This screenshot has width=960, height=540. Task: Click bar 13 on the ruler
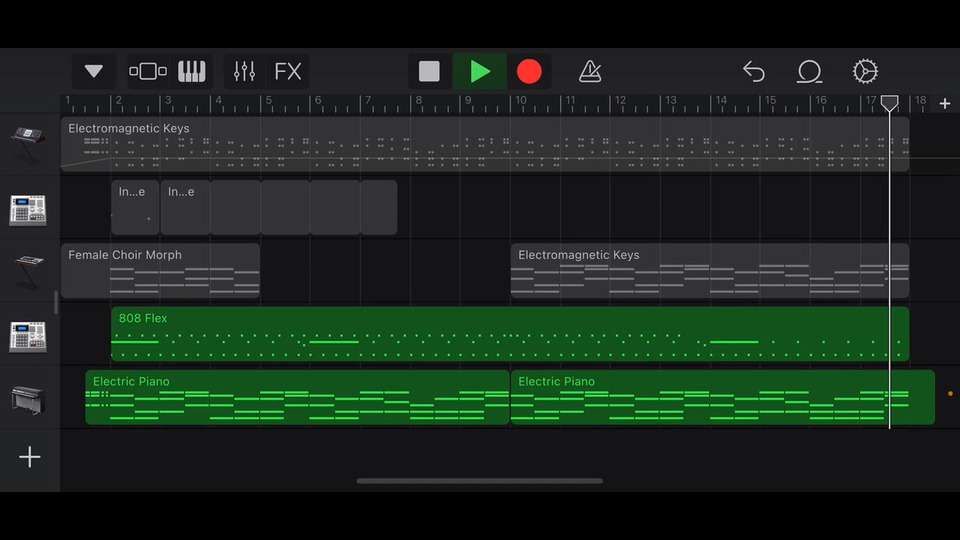pos(671,100)
